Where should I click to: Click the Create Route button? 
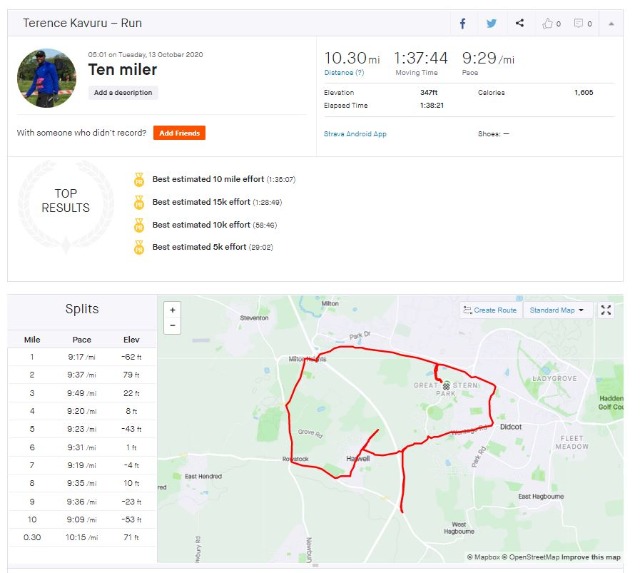(490, 310)
